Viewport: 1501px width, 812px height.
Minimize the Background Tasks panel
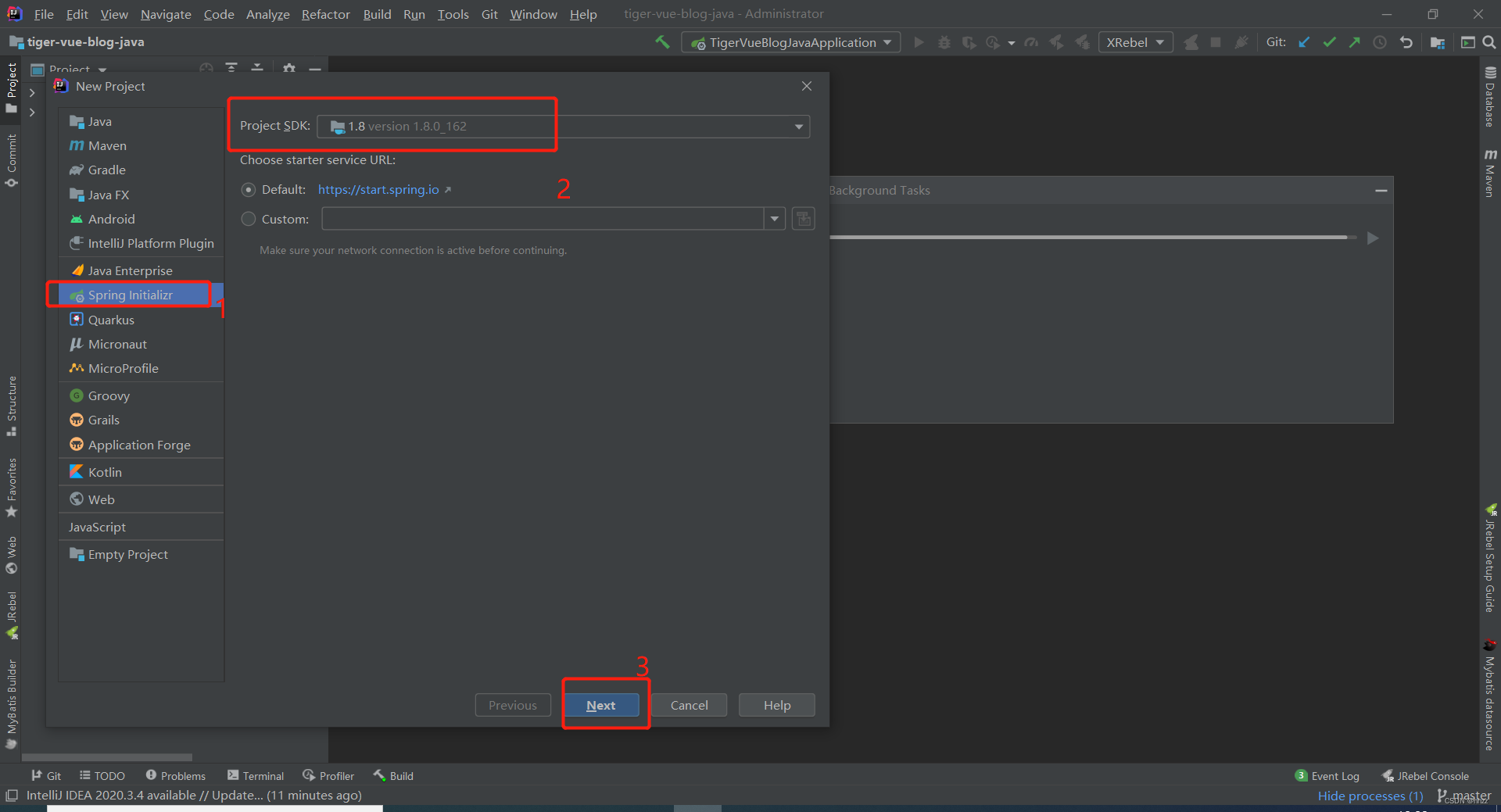coord(1381,191)
